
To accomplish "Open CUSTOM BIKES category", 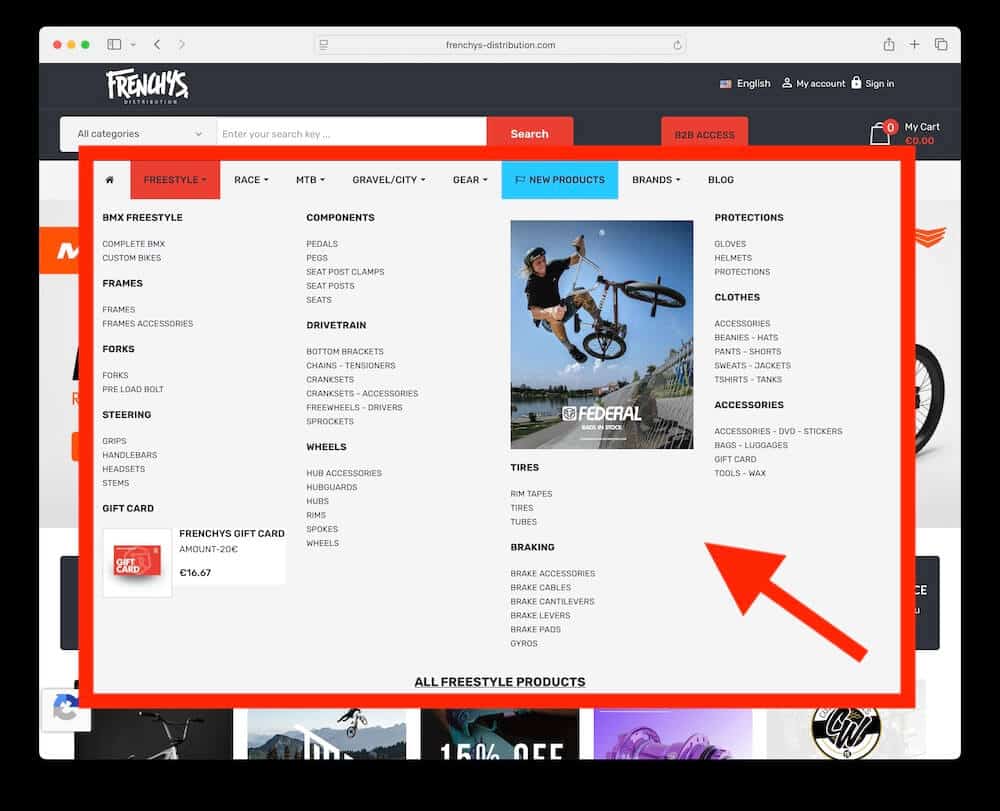I will (131, 258).
